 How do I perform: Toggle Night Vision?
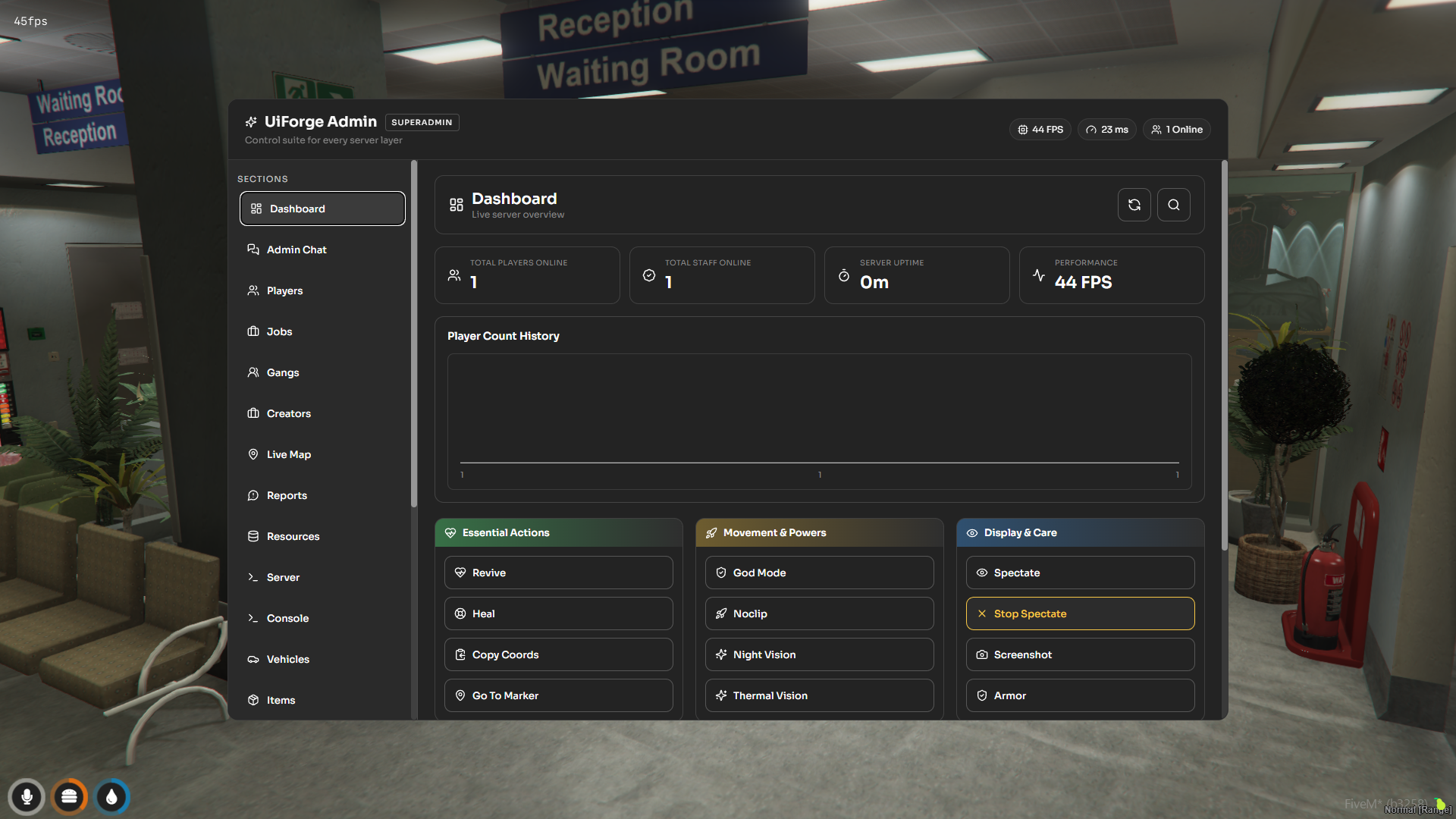click(x=819, y=654)
